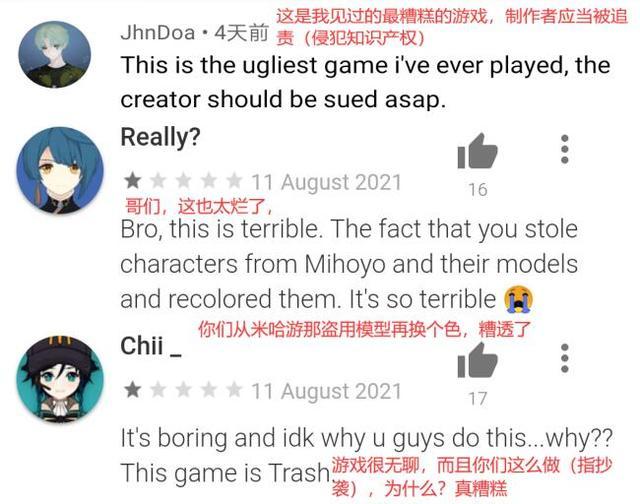Open JhnDoa's profile avatar

tap(54, 55)
